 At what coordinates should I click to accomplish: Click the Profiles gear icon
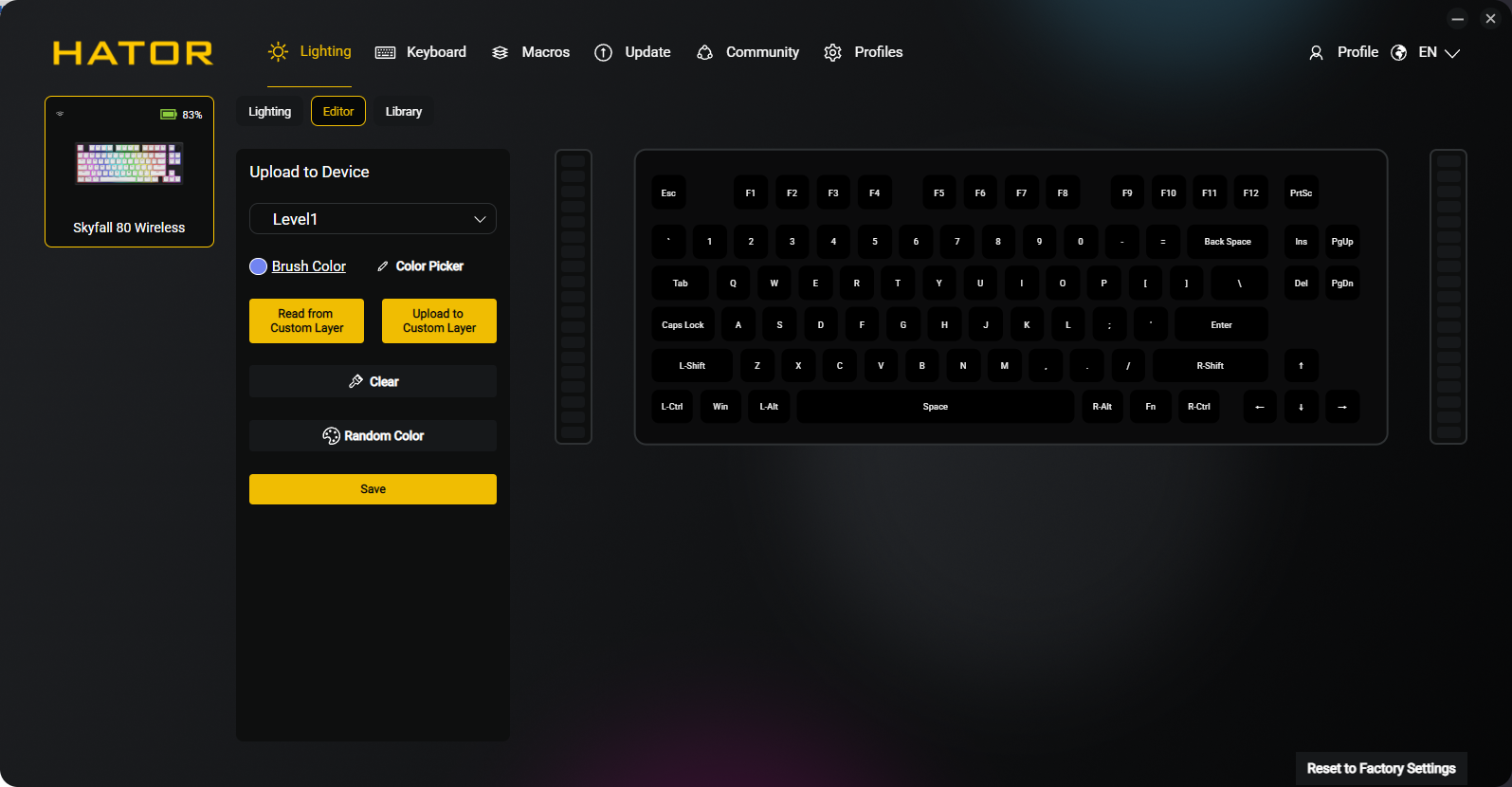[832, 53]
